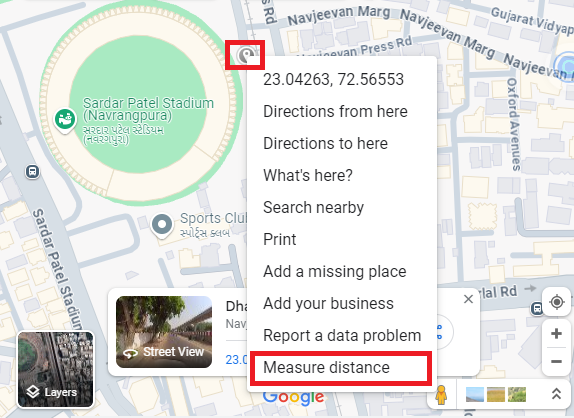The height and width of the screenshot is (418, 574).
Task: Select What's here? menu option
Action: pyautogui.click(x=342, y=175)
